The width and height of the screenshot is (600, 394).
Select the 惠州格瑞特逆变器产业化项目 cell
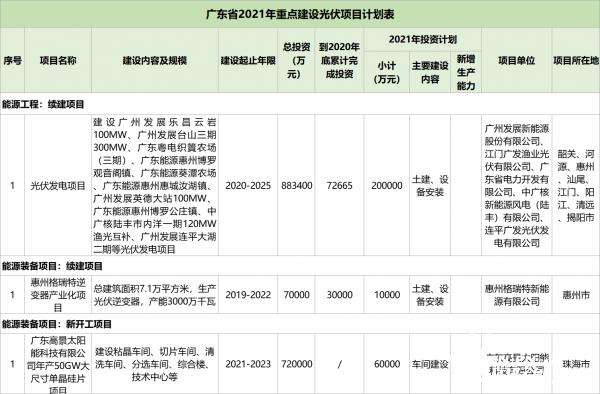(58, 295)
